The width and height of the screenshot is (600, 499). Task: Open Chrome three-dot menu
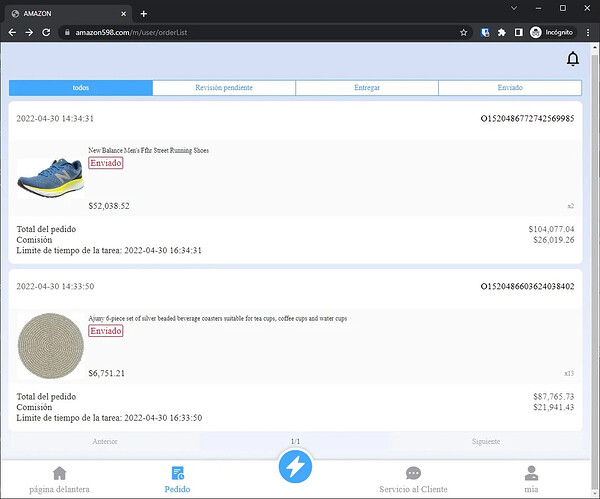(588, 33)
